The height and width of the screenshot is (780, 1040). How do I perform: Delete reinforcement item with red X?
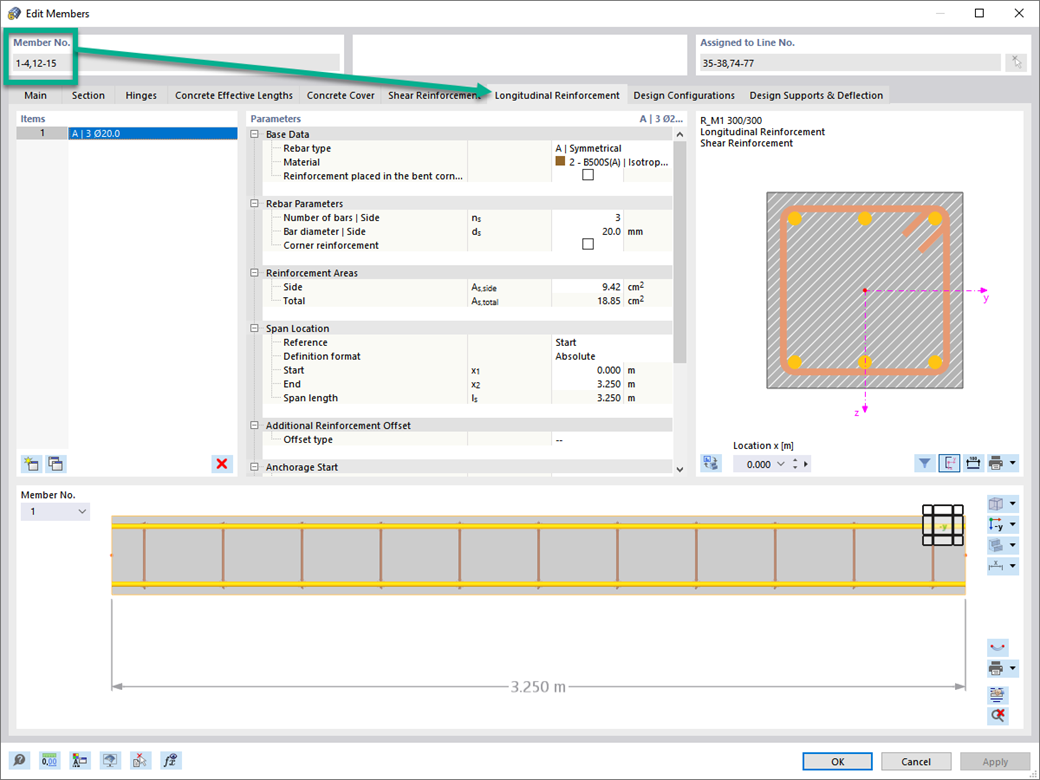tap(222, 463)
